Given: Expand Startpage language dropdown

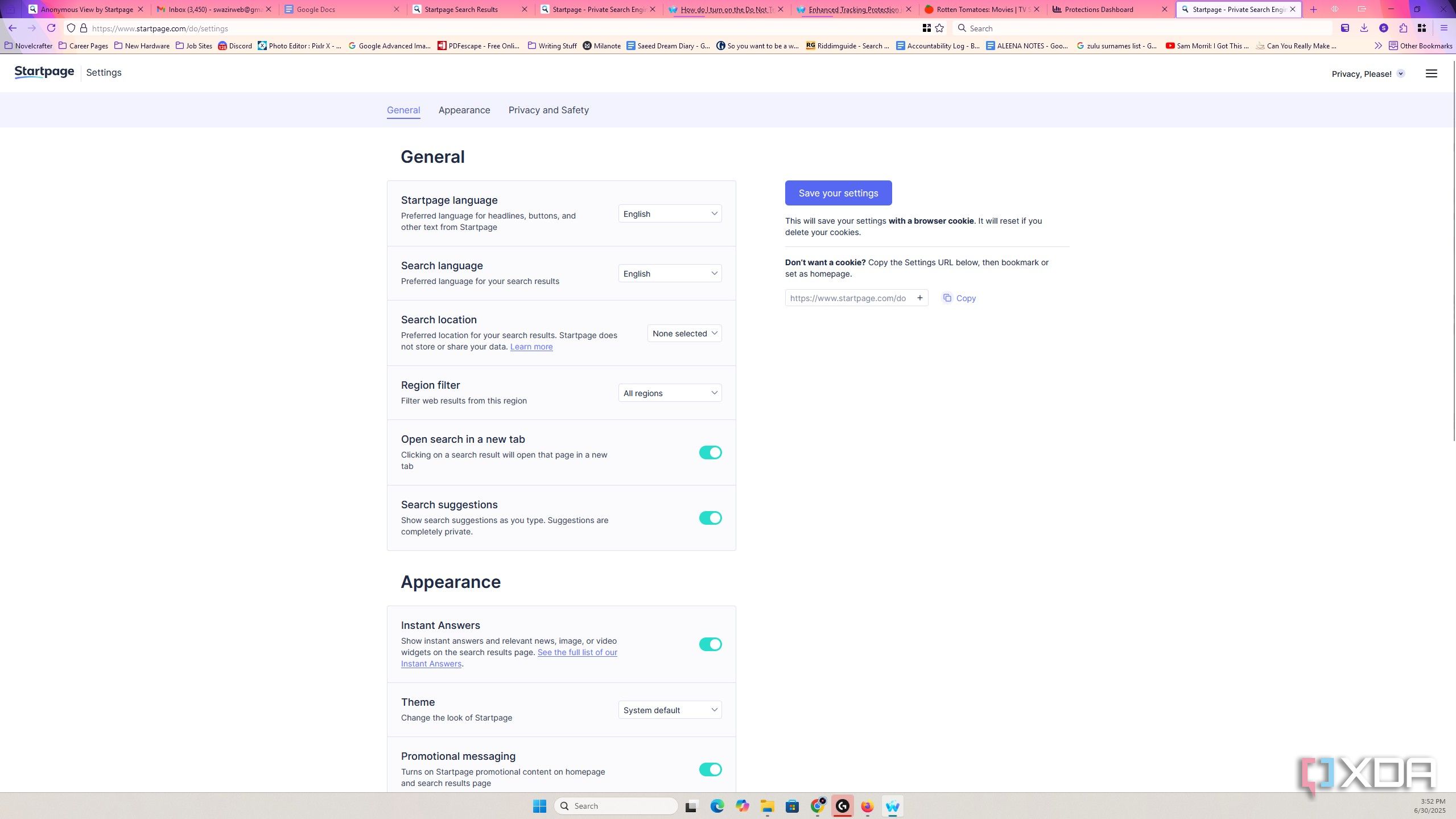Looking at the screenshot, I should pos(670,213).
